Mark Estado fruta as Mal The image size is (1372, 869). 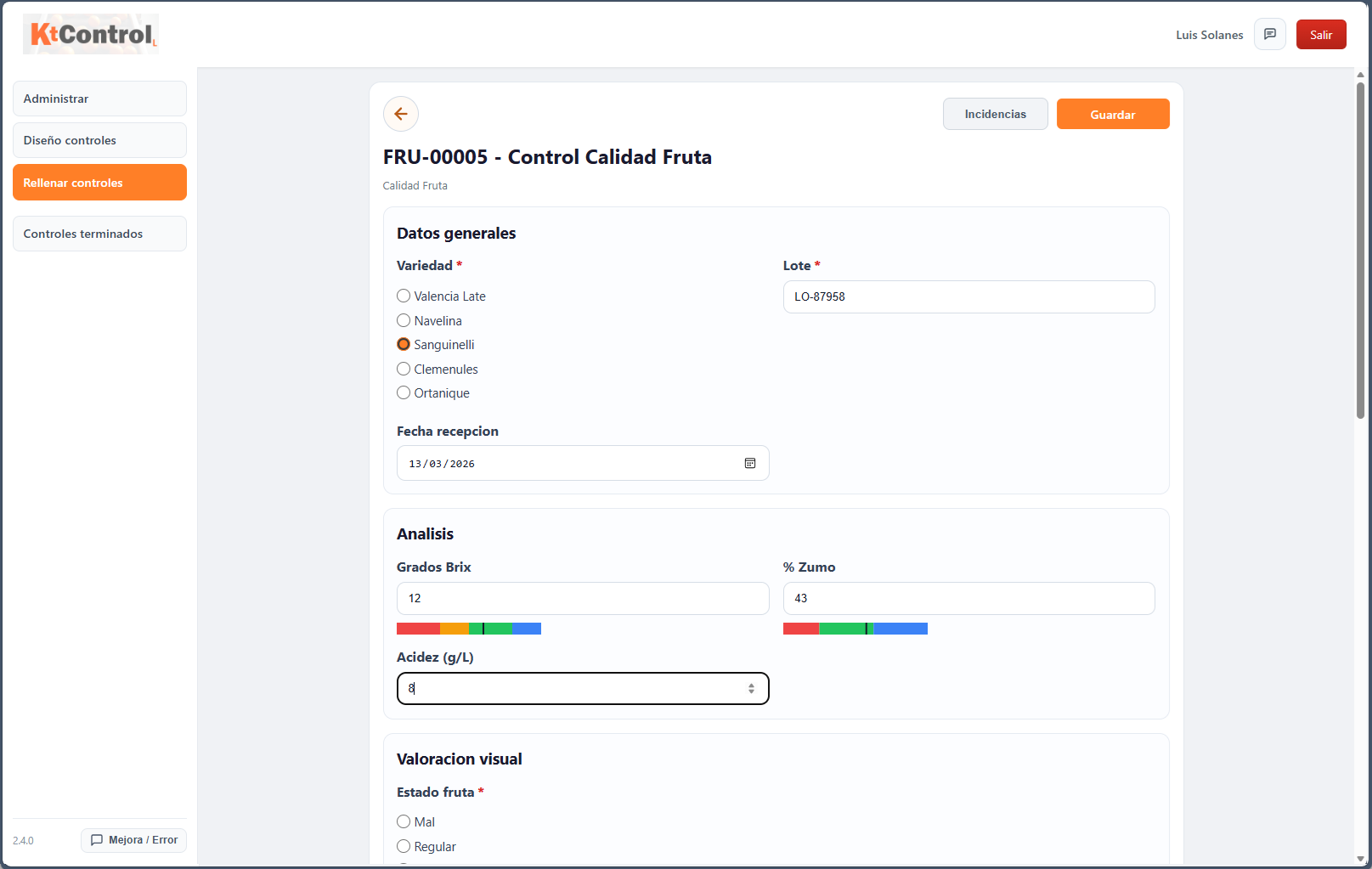tap(404, 822)
